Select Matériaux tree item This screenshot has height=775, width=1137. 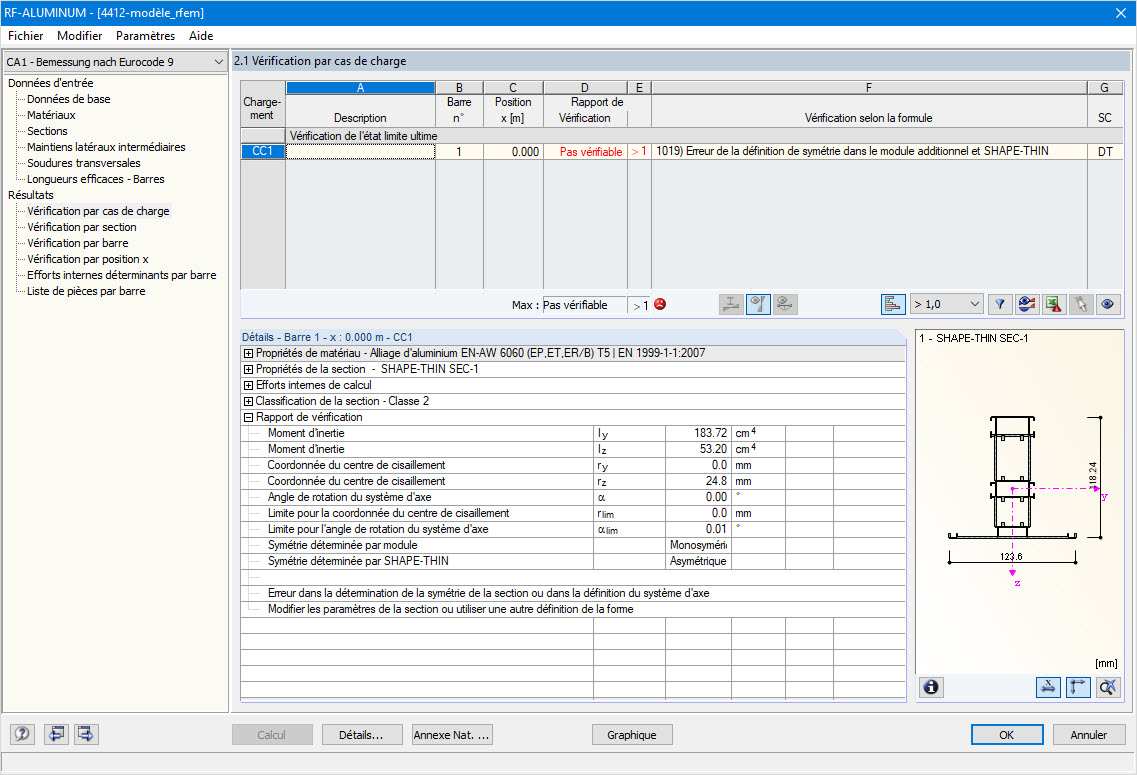click(51, 115)
